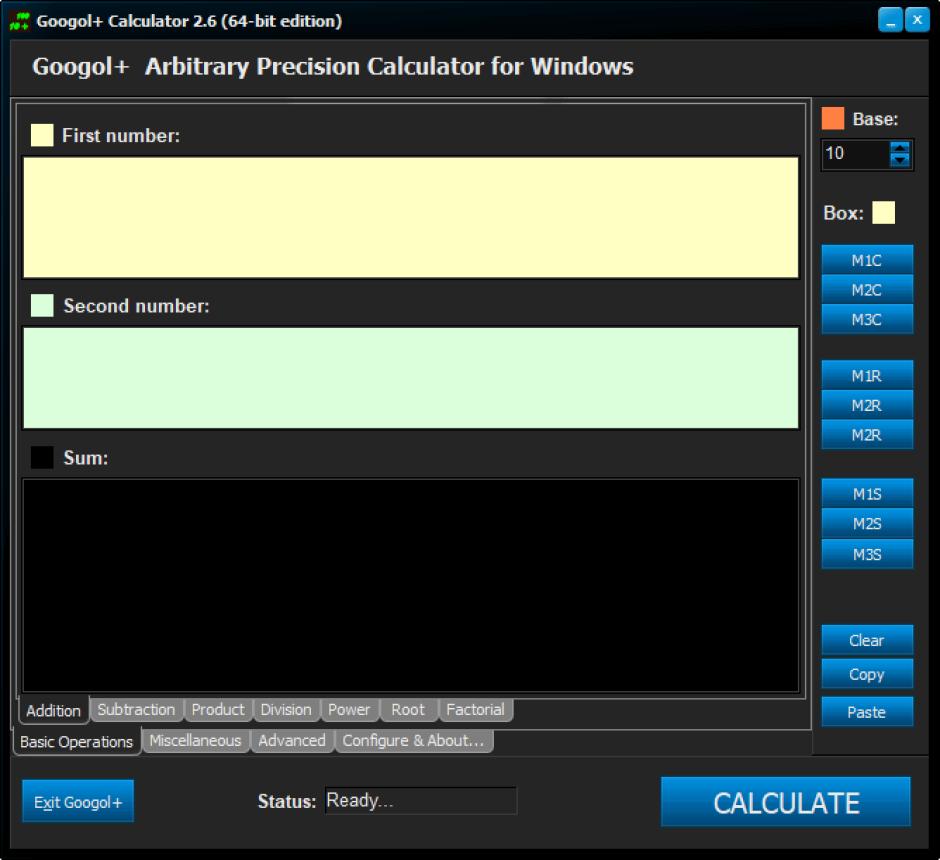Switch to the Factorial tab
Image resolution: width=940 pixels, height=860 pixels.
475,710
